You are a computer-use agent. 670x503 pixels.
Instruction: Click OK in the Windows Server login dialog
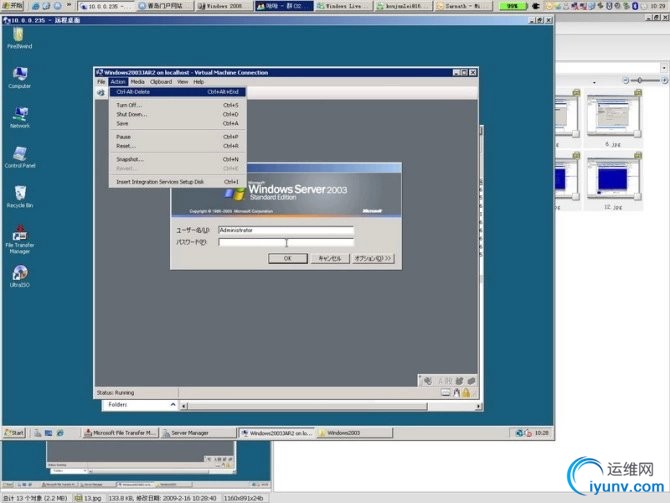(x=288, y=259)
